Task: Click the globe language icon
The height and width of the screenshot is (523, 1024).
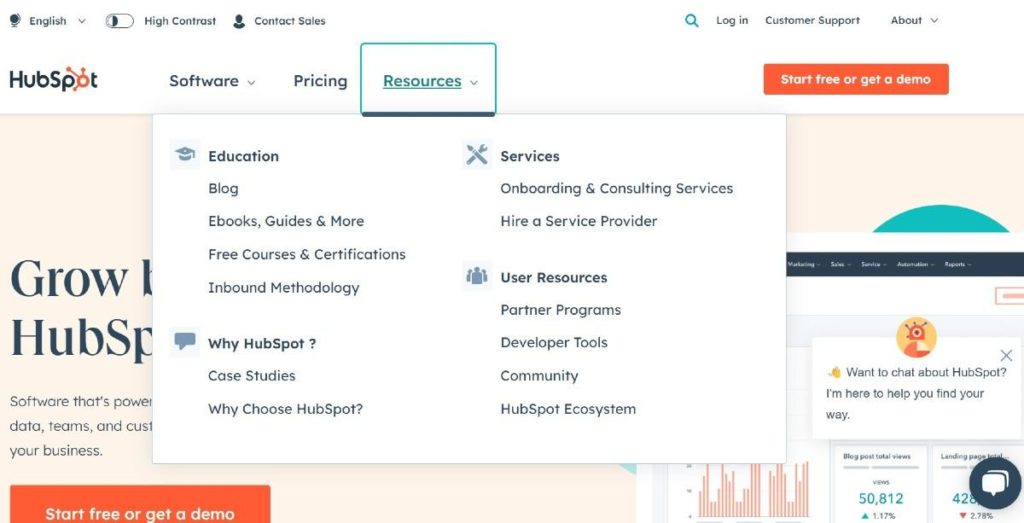Action: [x=15, y=21]
